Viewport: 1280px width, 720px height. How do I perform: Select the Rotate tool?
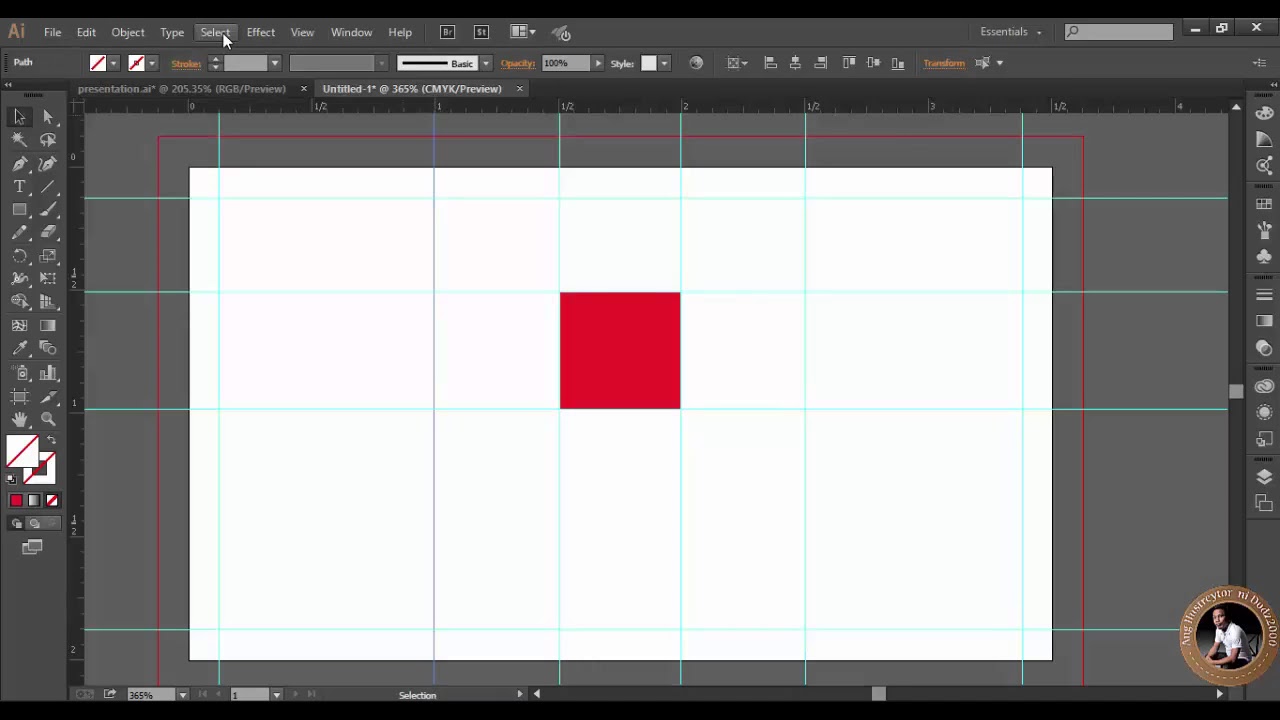pos(19,256)
